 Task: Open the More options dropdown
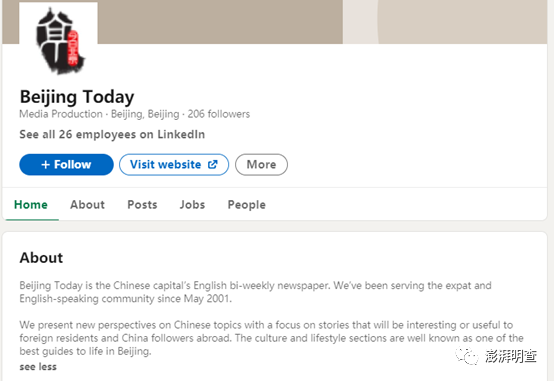[x=261, y=165]
